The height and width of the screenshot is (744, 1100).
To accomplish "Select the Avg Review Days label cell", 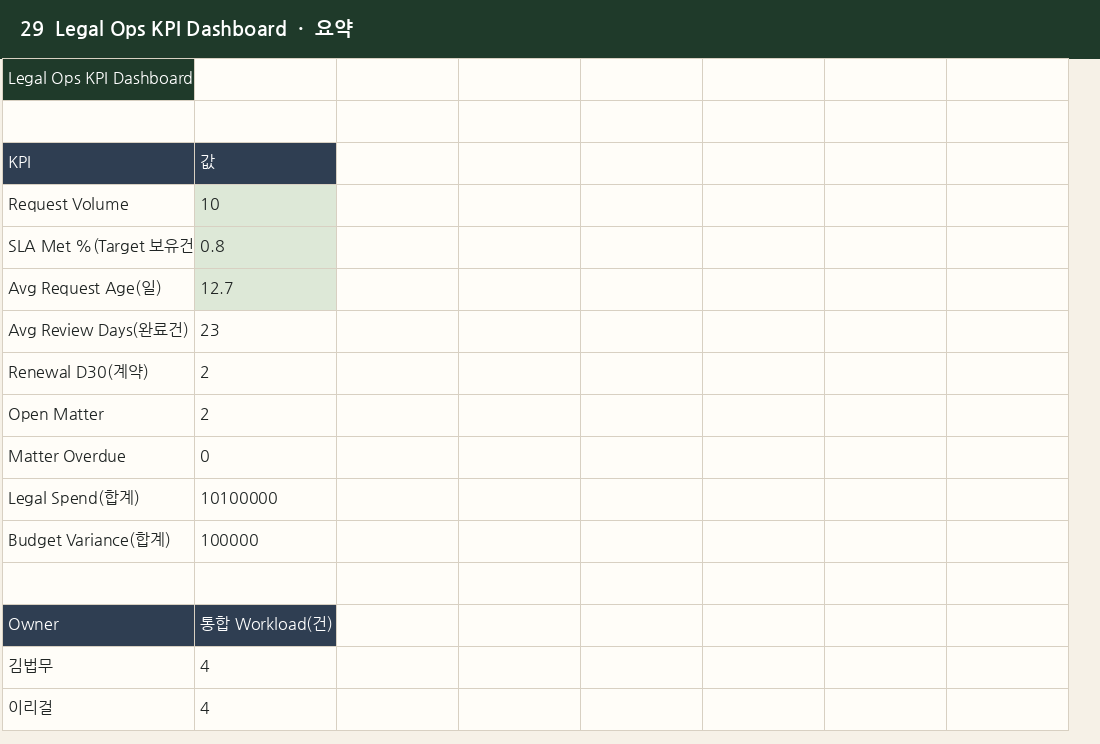I will pyautogui.click(x=98, y=332).
